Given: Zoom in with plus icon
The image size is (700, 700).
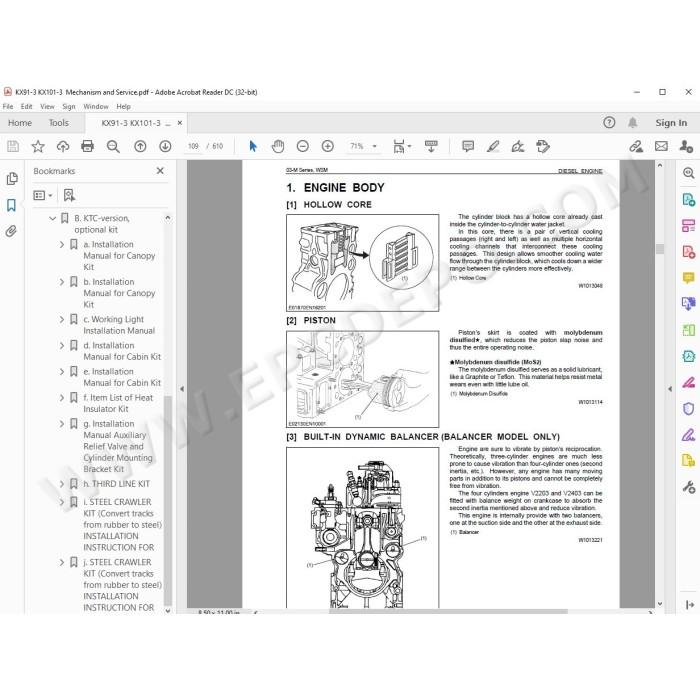Looking at the screenshot, I should coord(328,146).
